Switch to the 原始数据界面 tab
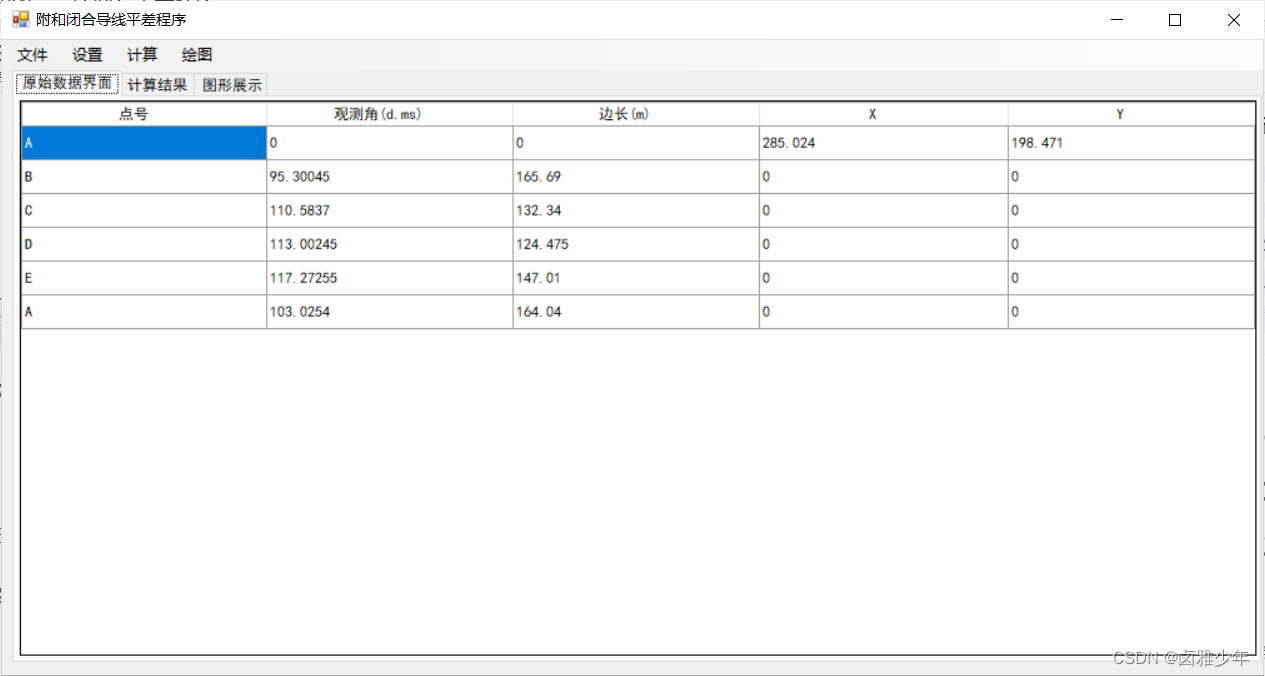Viewport: 1265px width, 676px height. (x=68, y=84)
